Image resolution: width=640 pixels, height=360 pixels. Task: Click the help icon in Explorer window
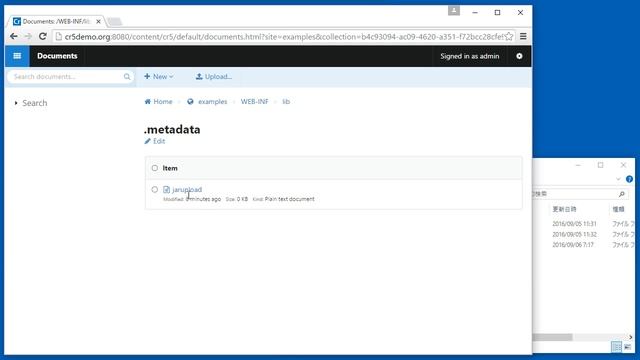click(x=629, y=179)
